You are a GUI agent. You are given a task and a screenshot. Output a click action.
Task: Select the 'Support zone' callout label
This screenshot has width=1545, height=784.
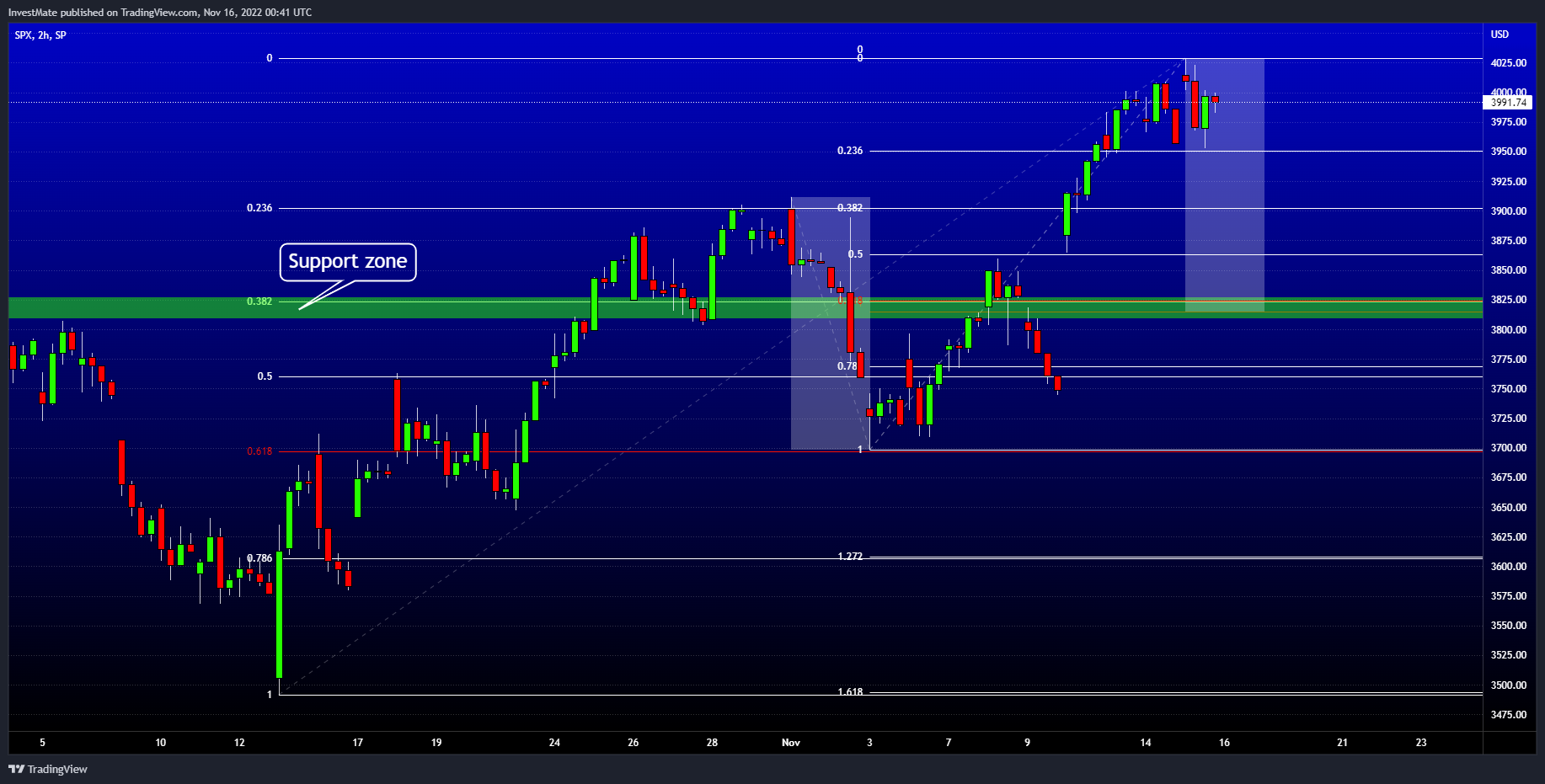[x=348, y=262]
